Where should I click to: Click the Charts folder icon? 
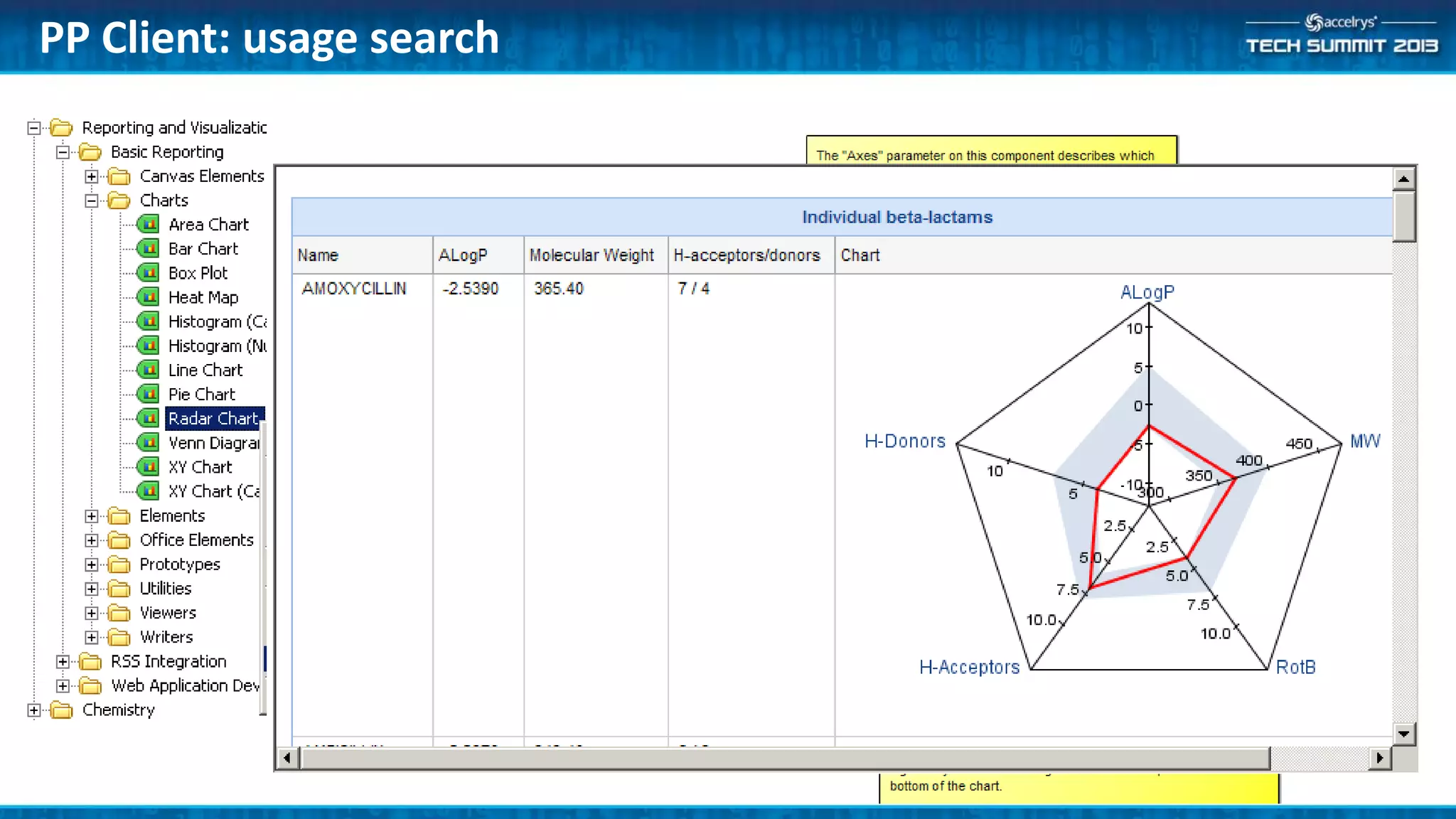119,200
